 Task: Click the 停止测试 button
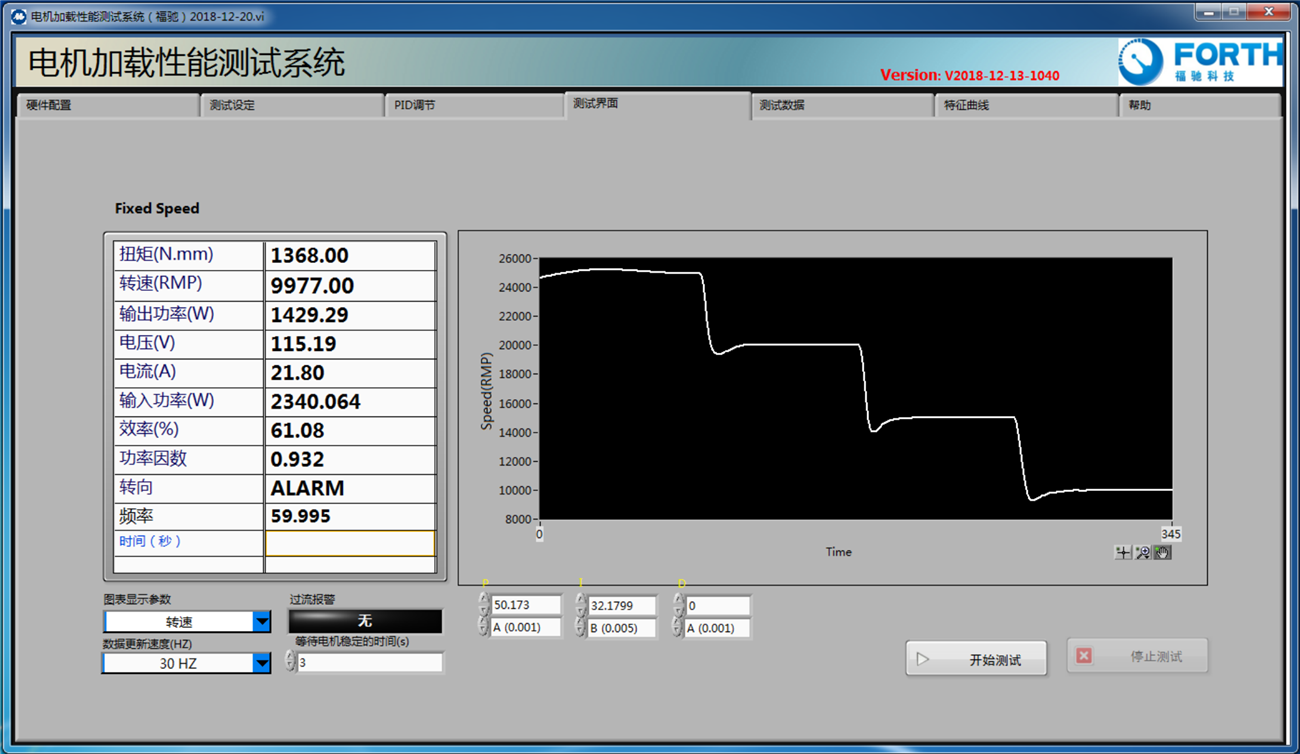[x=1137, y=657]
